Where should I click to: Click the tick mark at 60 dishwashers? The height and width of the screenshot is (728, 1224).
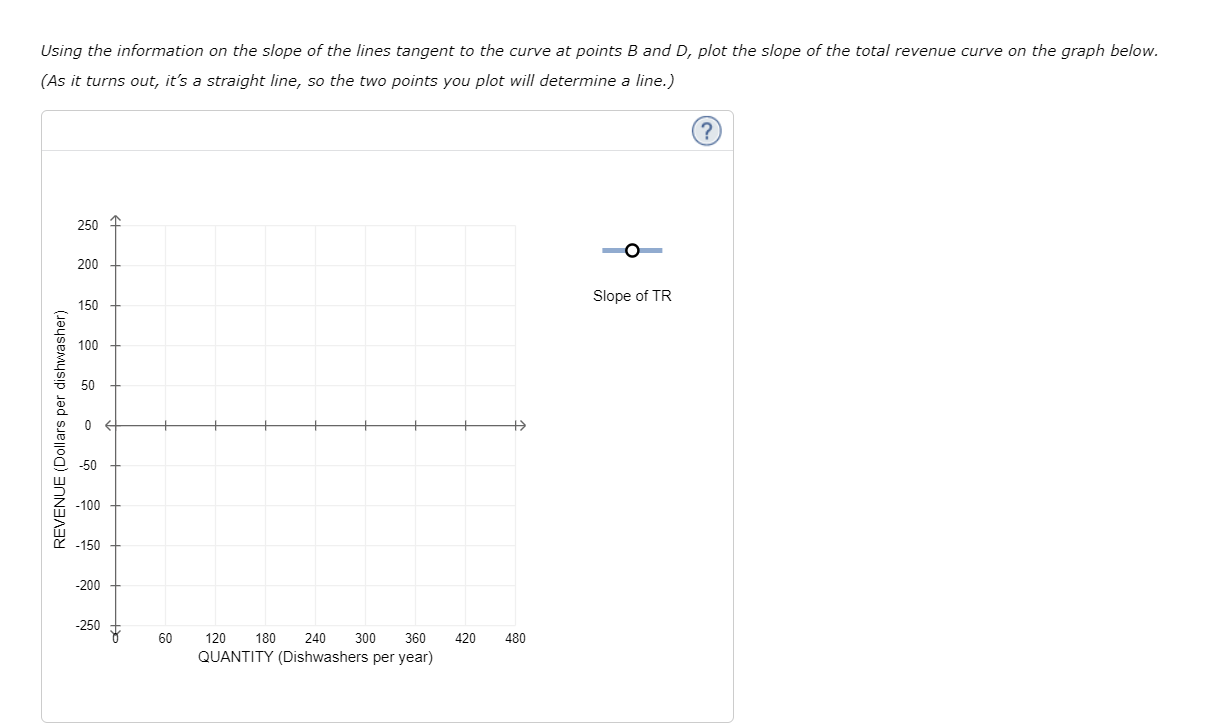click(165, 424)
